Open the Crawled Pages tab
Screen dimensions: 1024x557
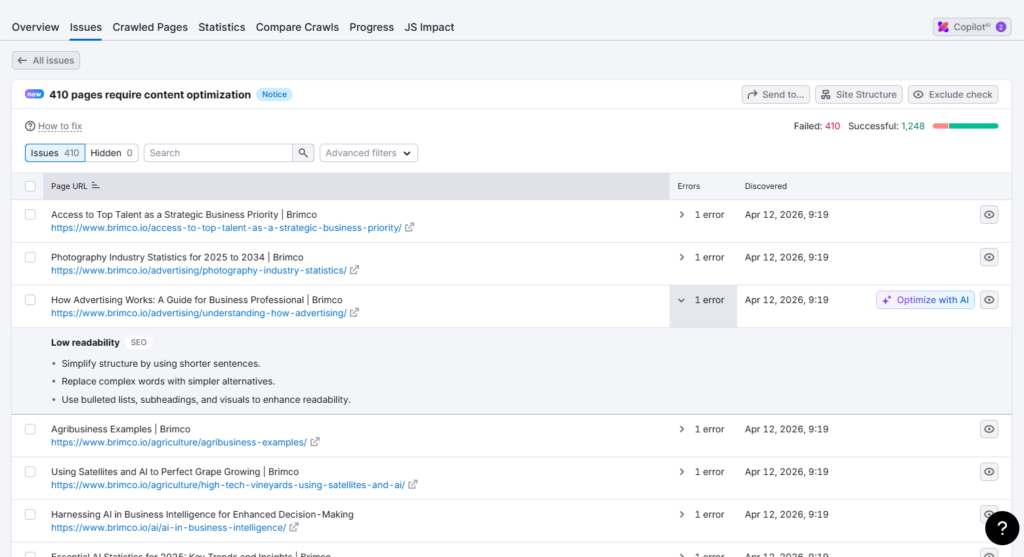pyautogui.click(x=150, y=27)
